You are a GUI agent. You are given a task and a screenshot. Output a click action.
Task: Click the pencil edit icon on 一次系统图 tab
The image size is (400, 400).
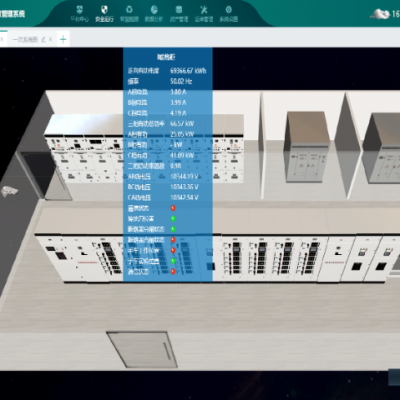point(43,40)
